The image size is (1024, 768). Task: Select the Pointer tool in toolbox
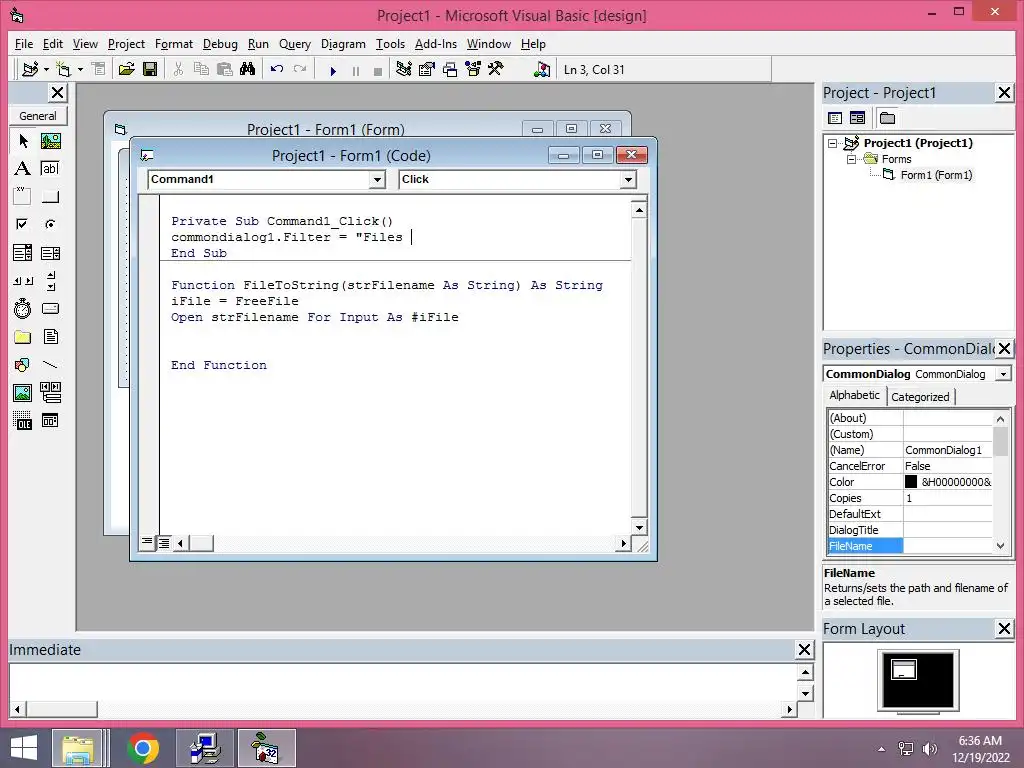(23, 141)
